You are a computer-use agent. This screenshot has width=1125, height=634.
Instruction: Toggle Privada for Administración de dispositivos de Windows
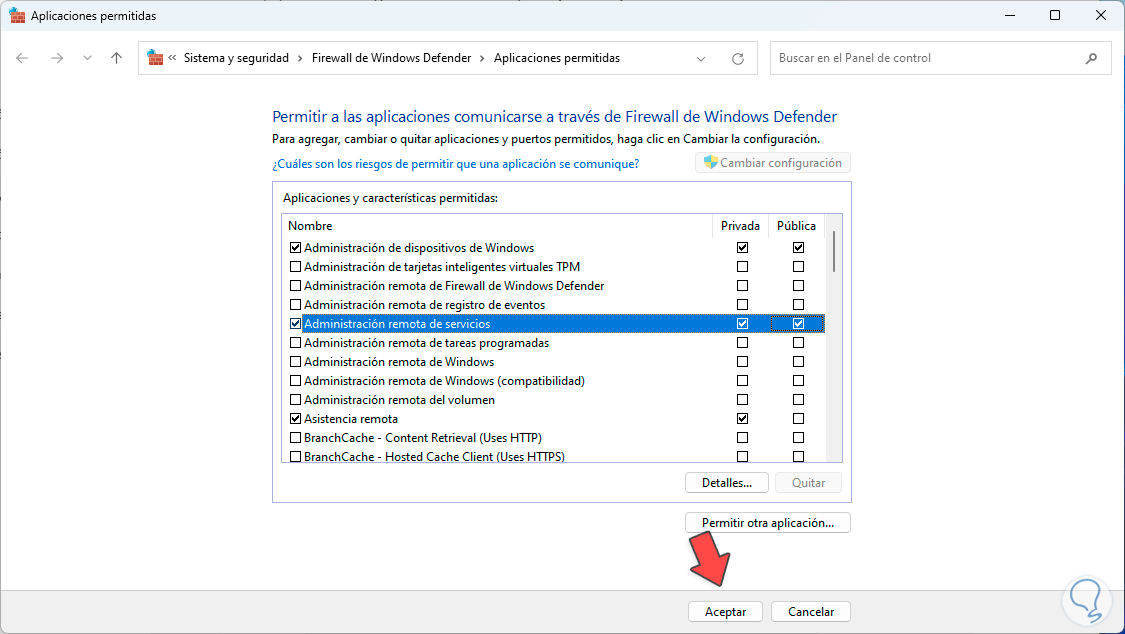click(743, 247)
